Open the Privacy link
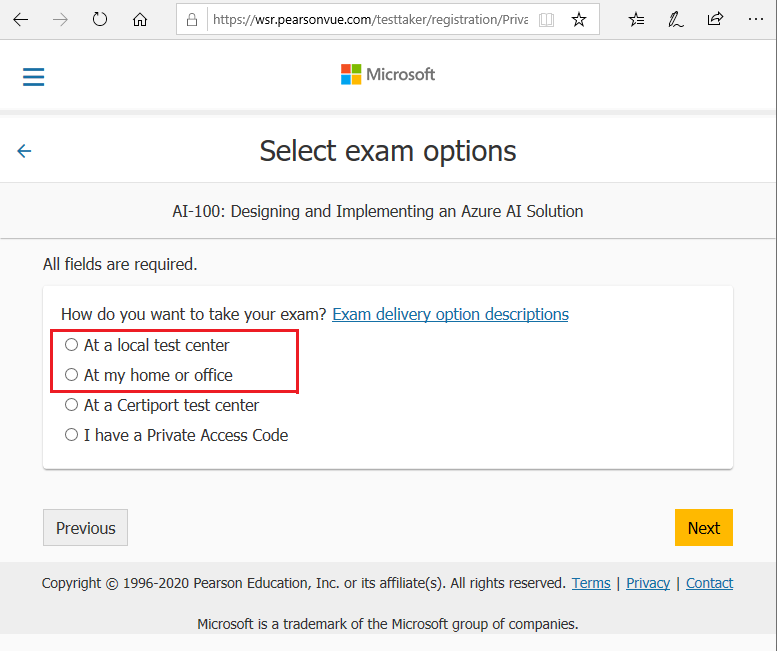The image size is (777, 651). pos(648,583)
